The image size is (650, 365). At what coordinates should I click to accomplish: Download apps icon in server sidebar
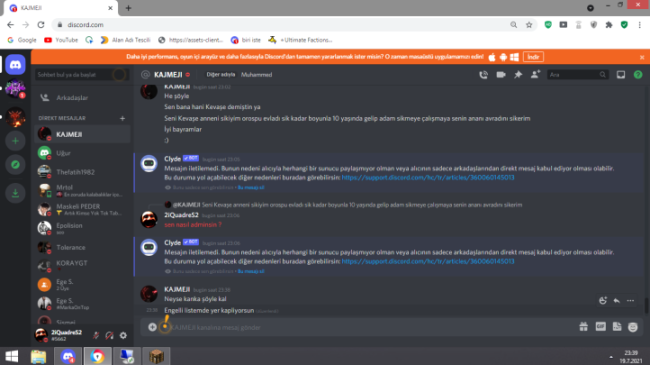coord(15,193)
